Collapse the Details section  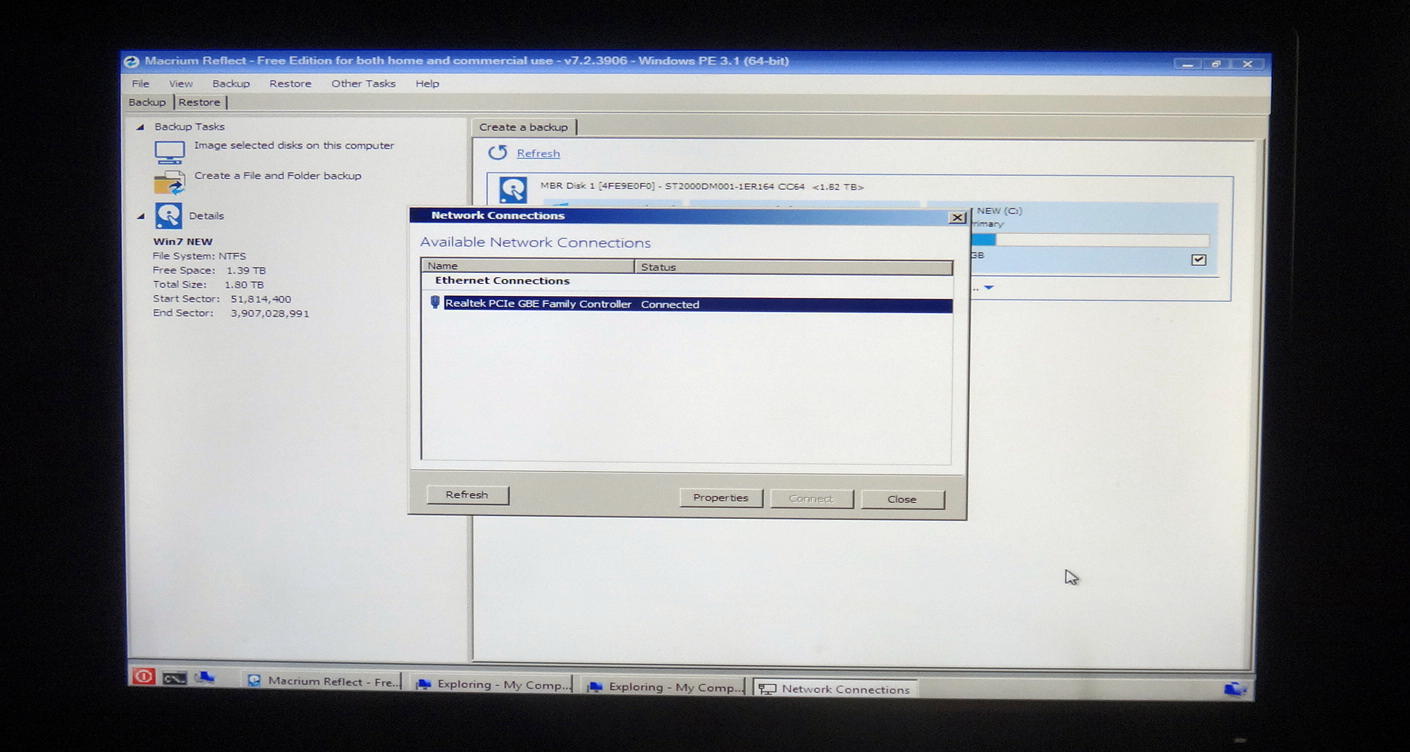140,216
